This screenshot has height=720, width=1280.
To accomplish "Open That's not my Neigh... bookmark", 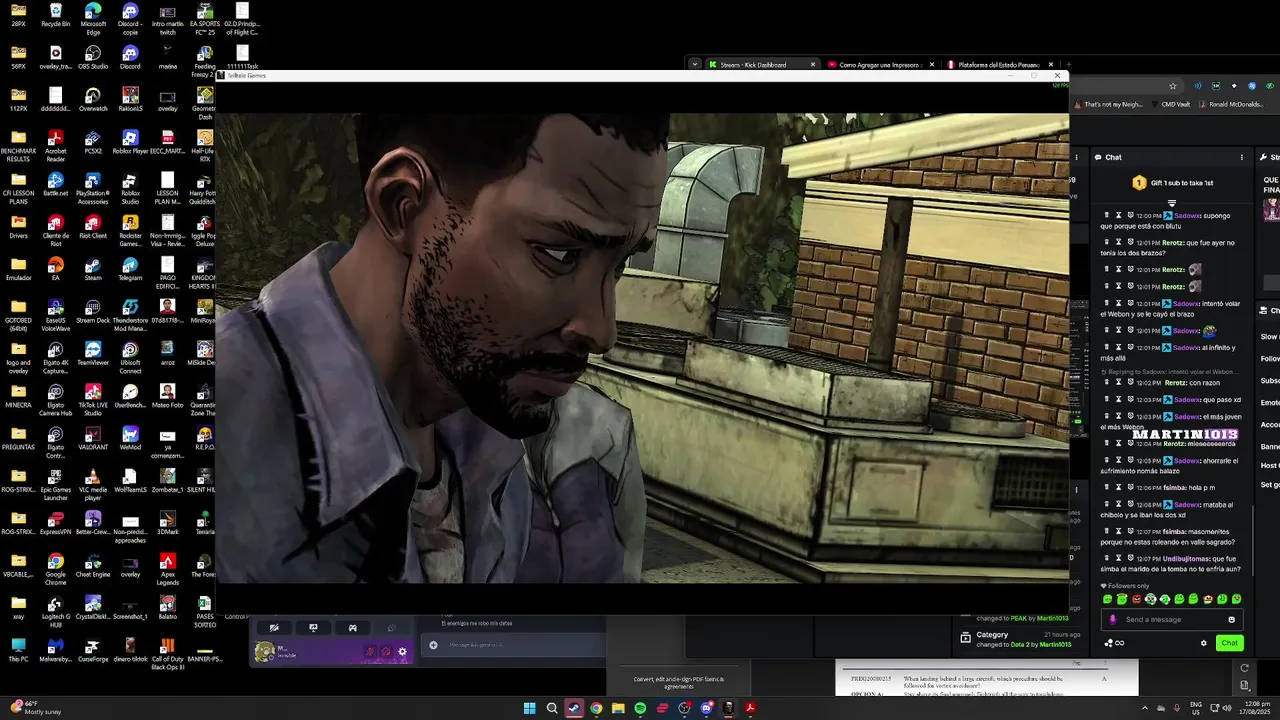I will [x=1108, y=104].
